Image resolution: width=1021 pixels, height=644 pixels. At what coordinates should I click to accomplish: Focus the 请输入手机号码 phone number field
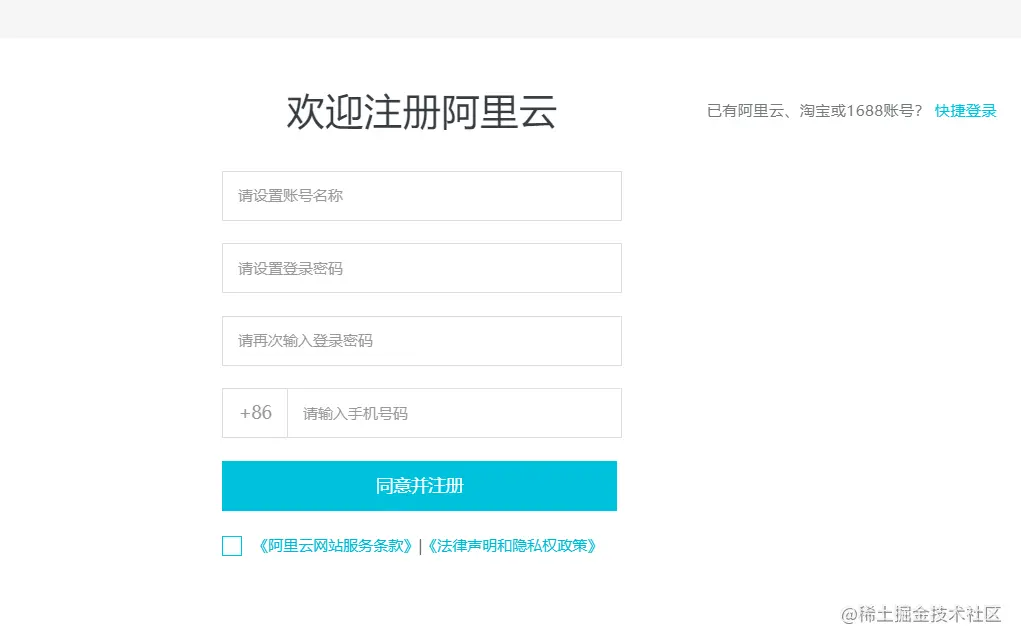(454, 413)
